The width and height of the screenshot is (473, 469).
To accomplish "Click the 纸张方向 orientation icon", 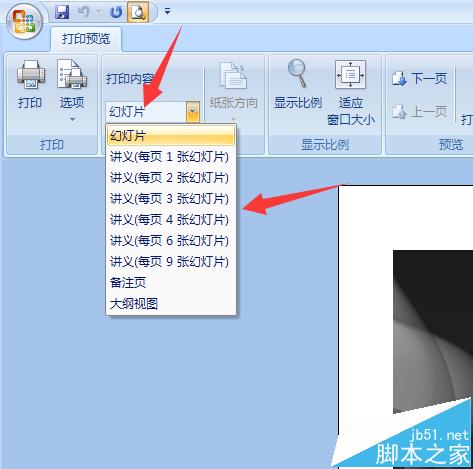I will pos(233,76).
